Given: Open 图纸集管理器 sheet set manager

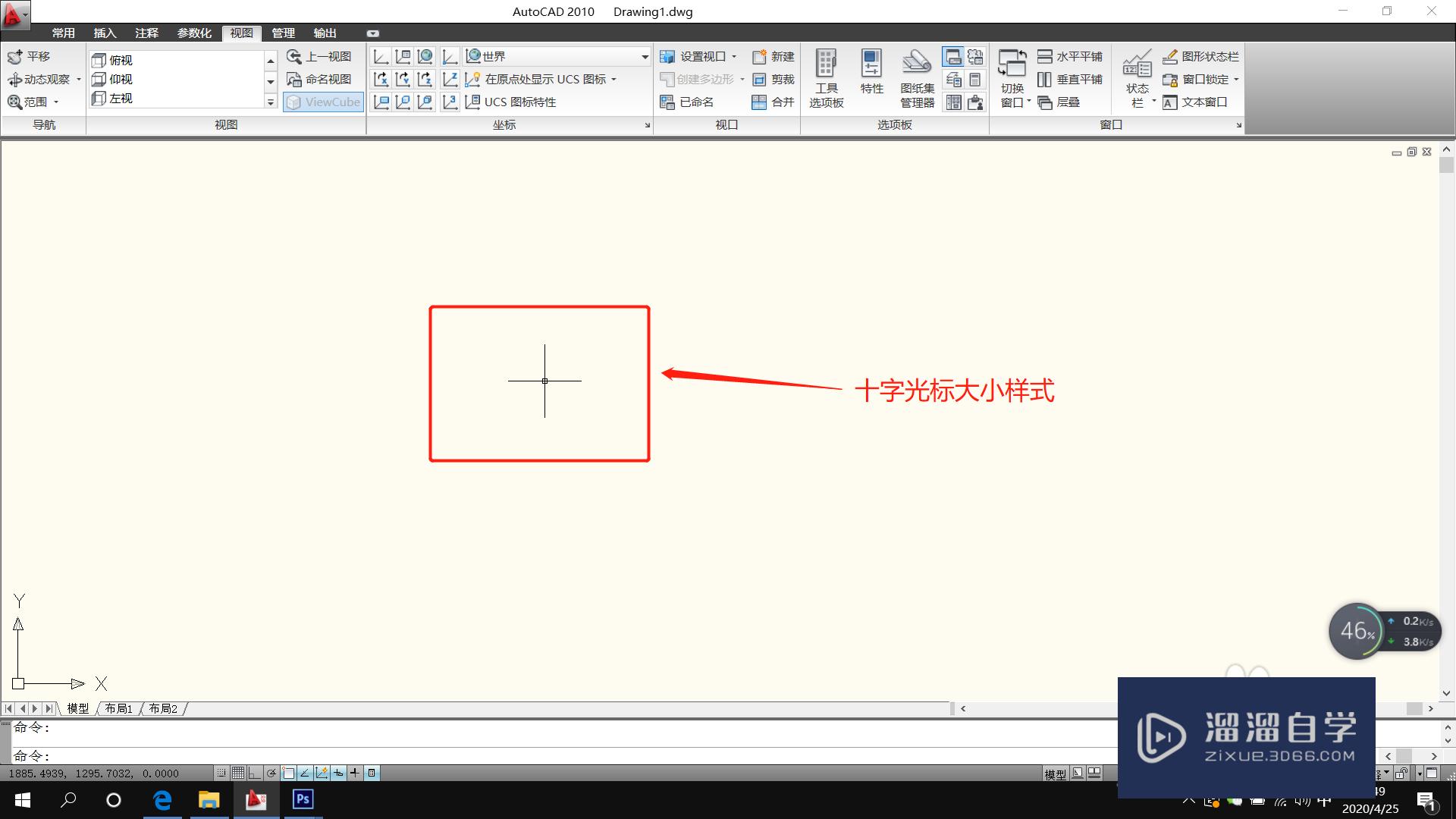Looking at the screenshot, I should (x=917, y=79).
